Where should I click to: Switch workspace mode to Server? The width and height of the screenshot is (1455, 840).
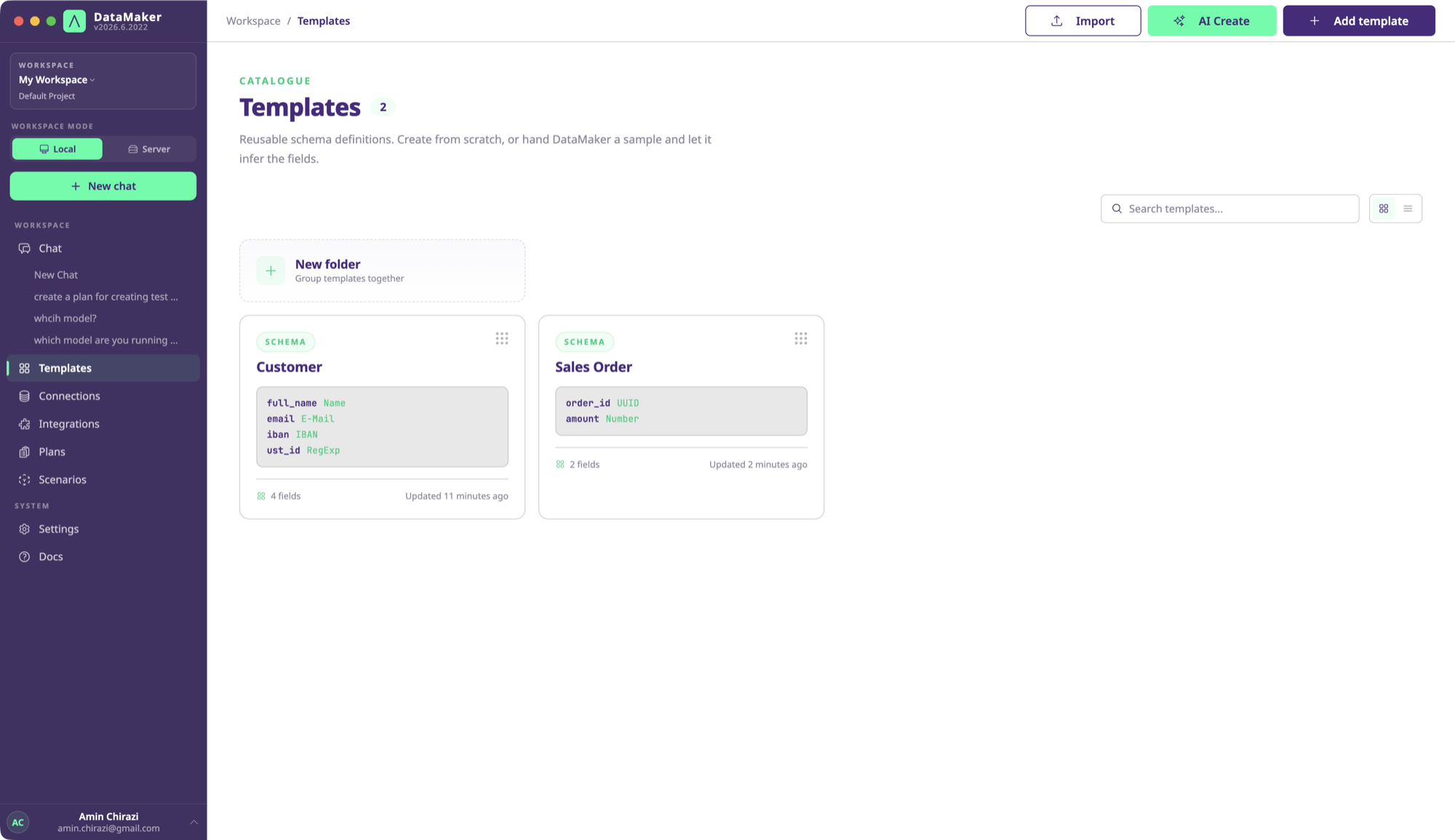tap(149, 149)
